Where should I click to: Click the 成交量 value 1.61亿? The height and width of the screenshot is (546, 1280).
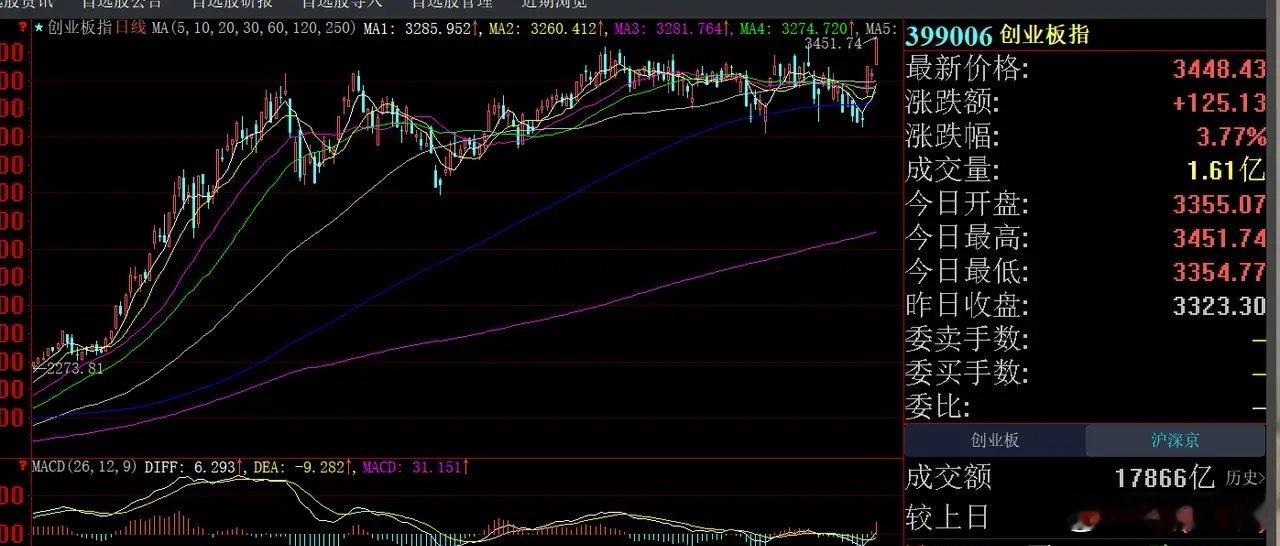point(1227,169)
